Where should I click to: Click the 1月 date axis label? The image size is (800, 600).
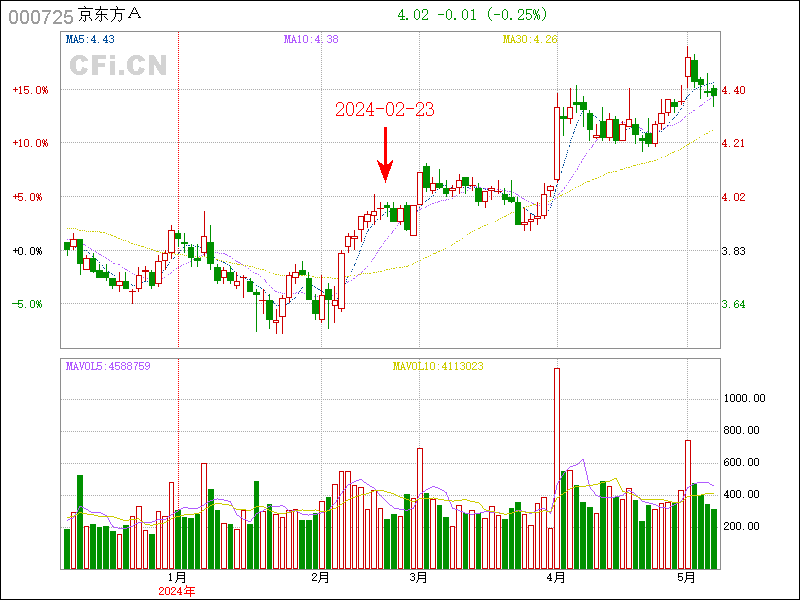pyautogui.click(x=177, y=578)
